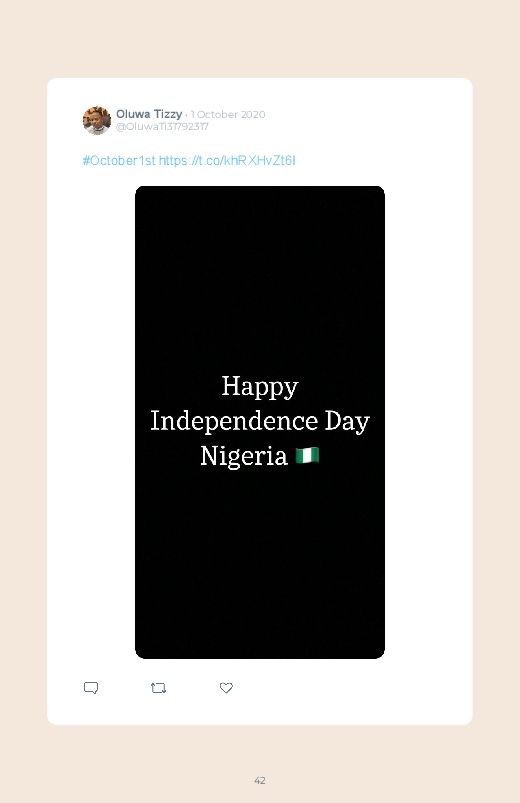Click the dot separating name and date

tap(186, 115)
